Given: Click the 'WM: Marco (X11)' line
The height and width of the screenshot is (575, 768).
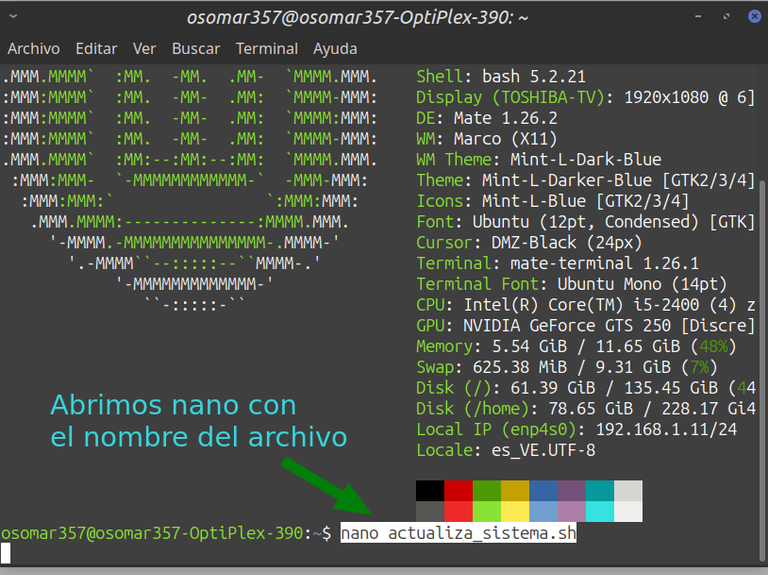Looking at the screenshot, I should click(486, 139).
